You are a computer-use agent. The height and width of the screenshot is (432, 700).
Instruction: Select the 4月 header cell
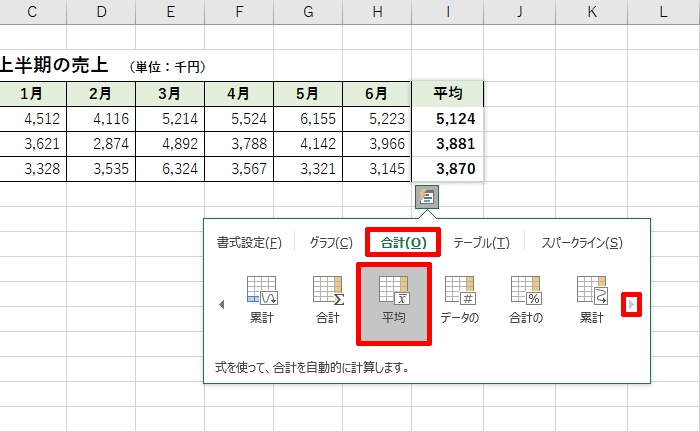[239, 94]
